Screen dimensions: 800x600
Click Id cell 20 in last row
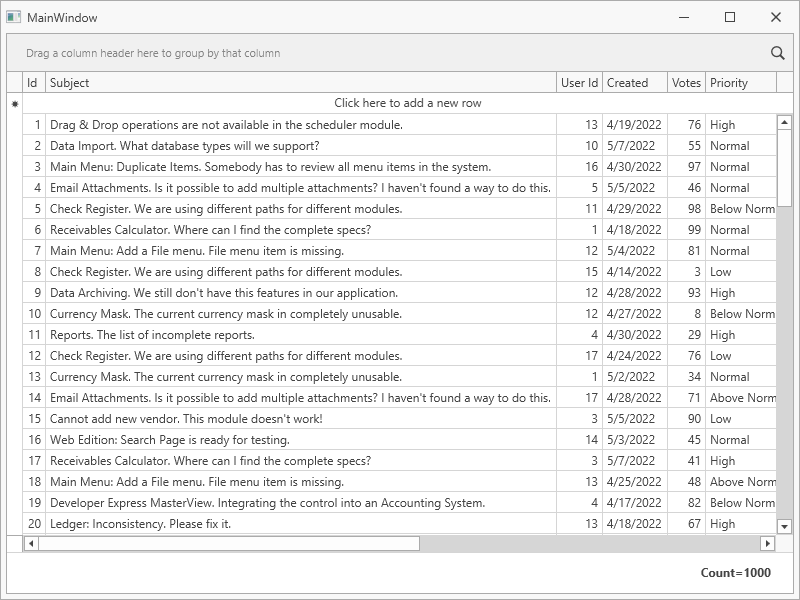click(x=34, y=523)
